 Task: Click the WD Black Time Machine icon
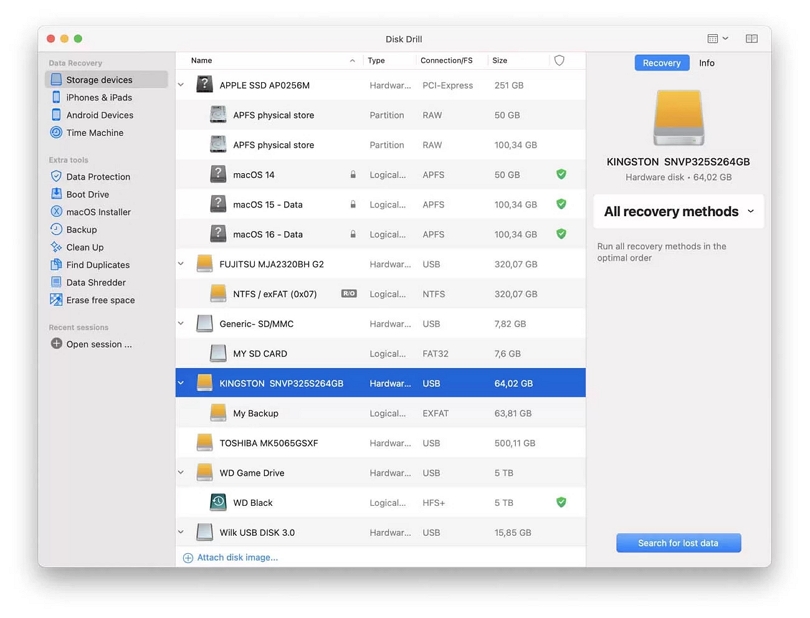[218, 502]
